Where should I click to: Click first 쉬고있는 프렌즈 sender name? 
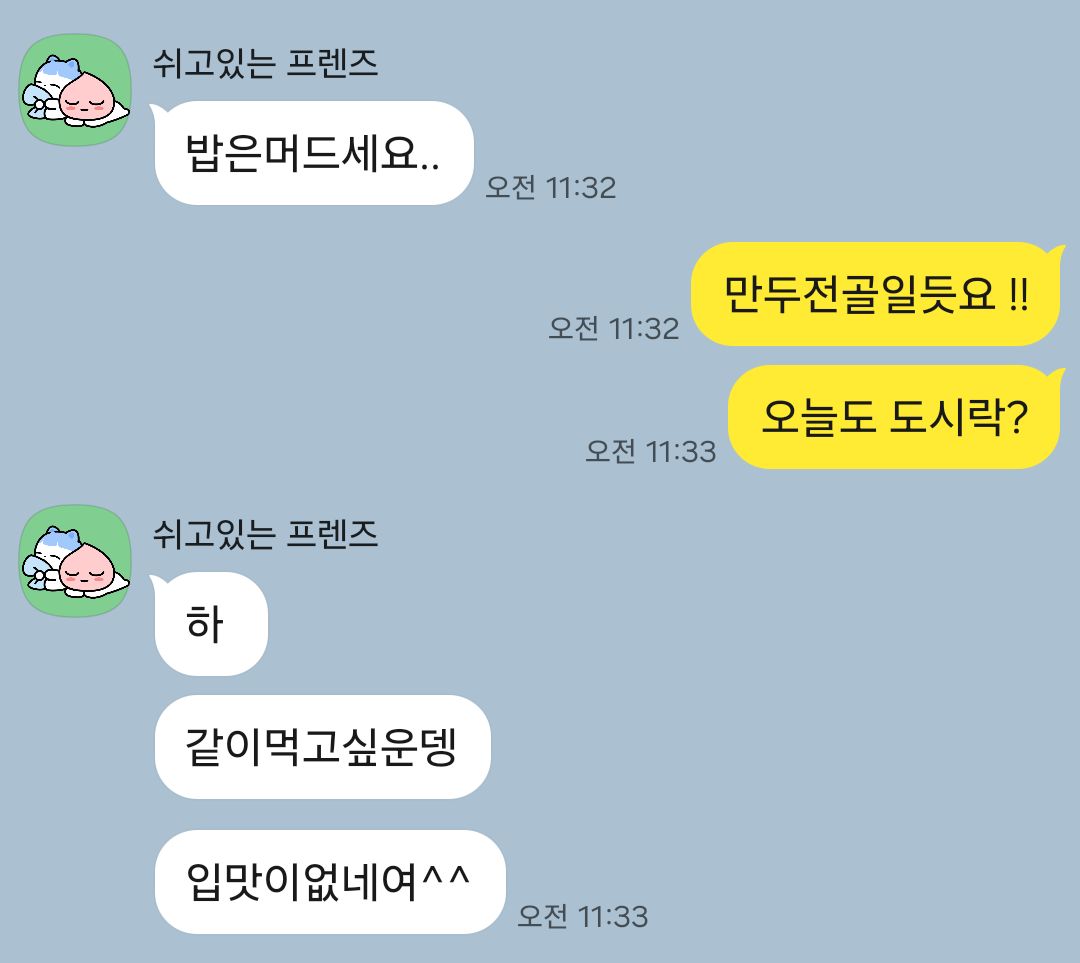(x=265, y=63)
